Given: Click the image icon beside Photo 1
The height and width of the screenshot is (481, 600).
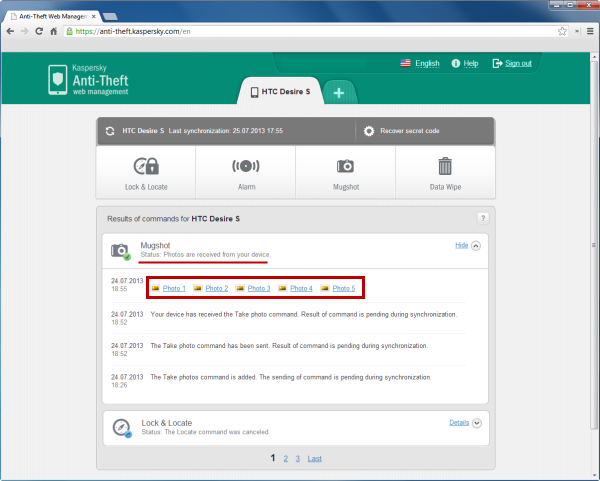Looking at the screenshot, I should tap(155, 288).
